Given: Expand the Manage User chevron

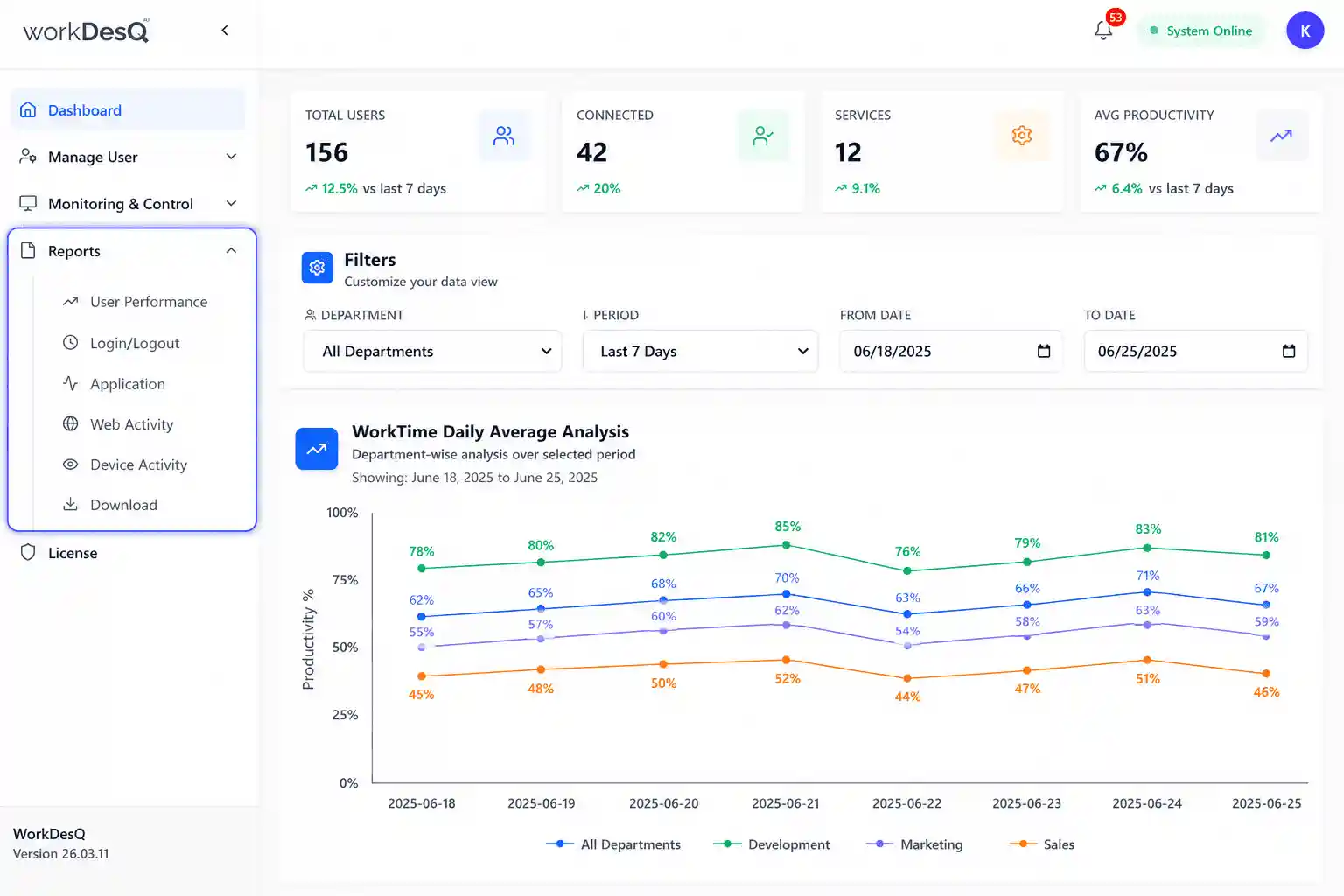Looking at the screenshot, I should click(231, 157).
